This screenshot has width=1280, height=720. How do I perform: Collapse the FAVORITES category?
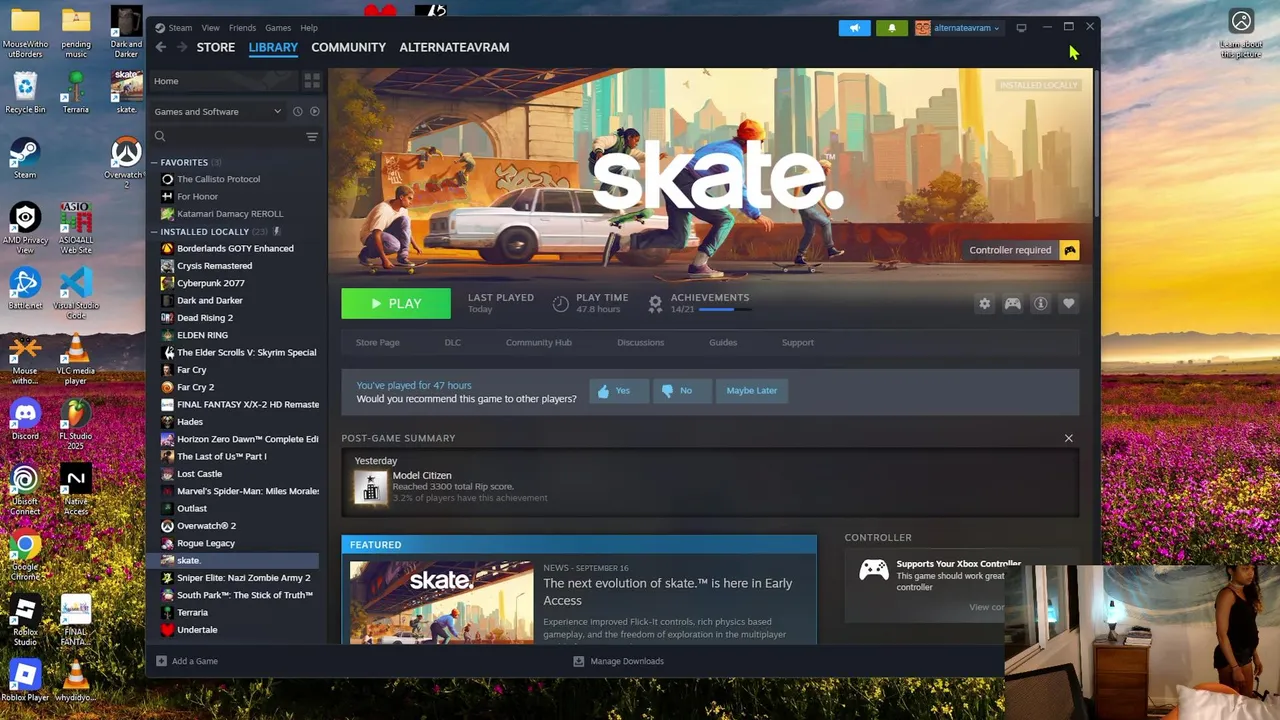155,162
